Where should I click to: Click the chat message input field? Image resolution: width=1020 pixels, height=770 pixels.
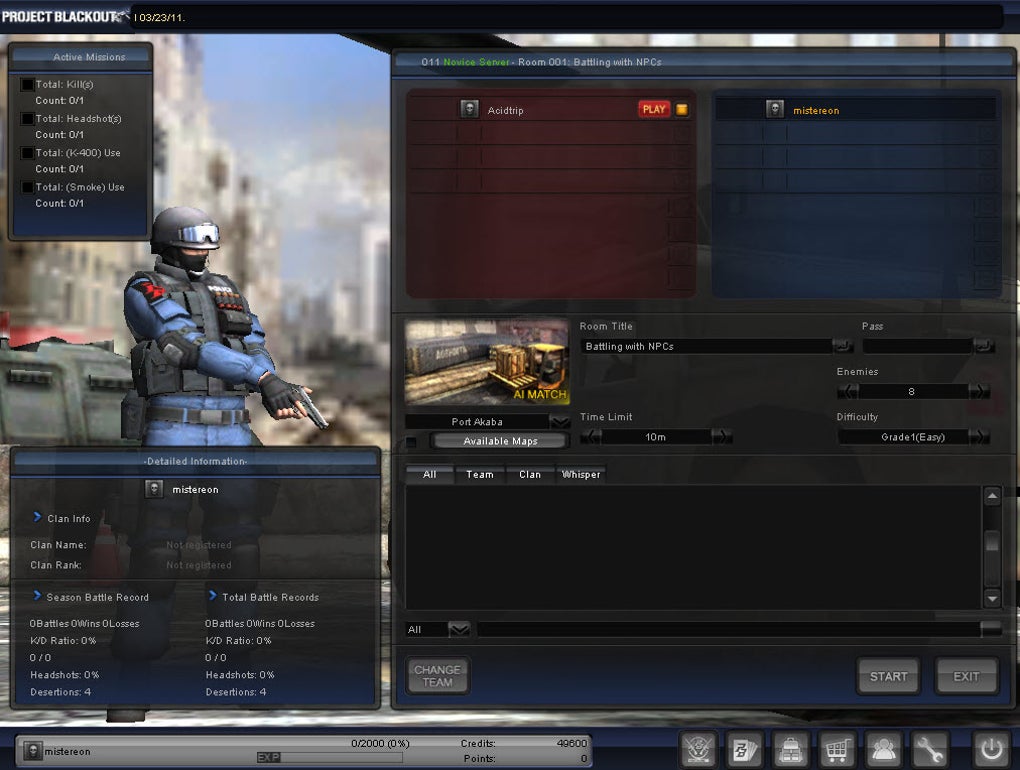pyautogui.click(x=729, y=629)
